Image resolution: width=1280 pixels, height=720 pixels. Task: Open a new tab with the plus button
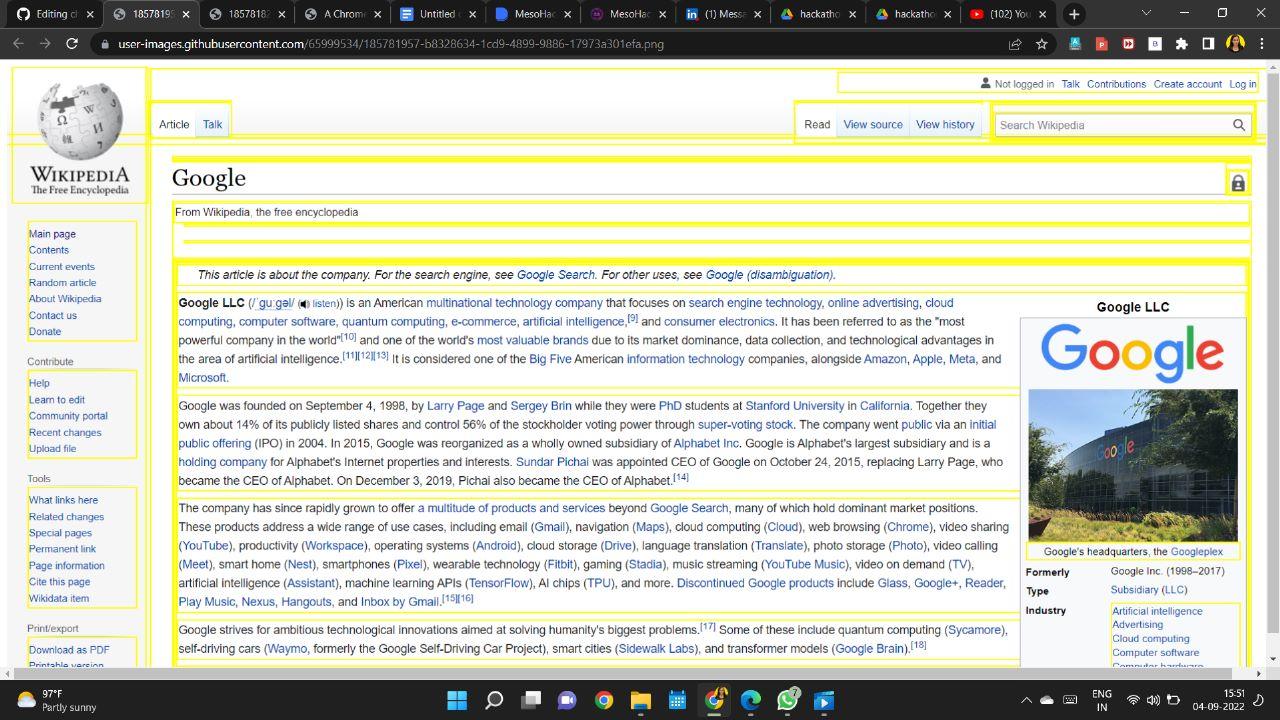pos(1074,14)
